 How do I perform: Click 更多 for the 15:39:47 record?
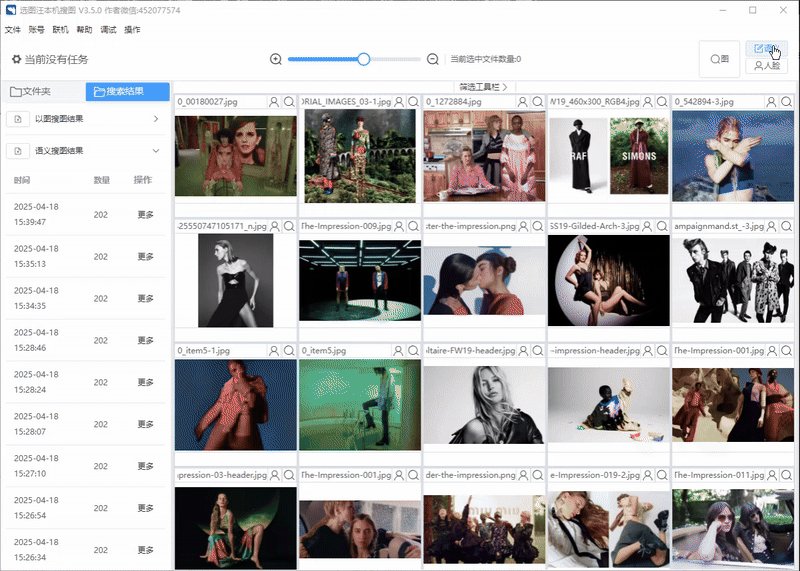click(x=146, y=214)
